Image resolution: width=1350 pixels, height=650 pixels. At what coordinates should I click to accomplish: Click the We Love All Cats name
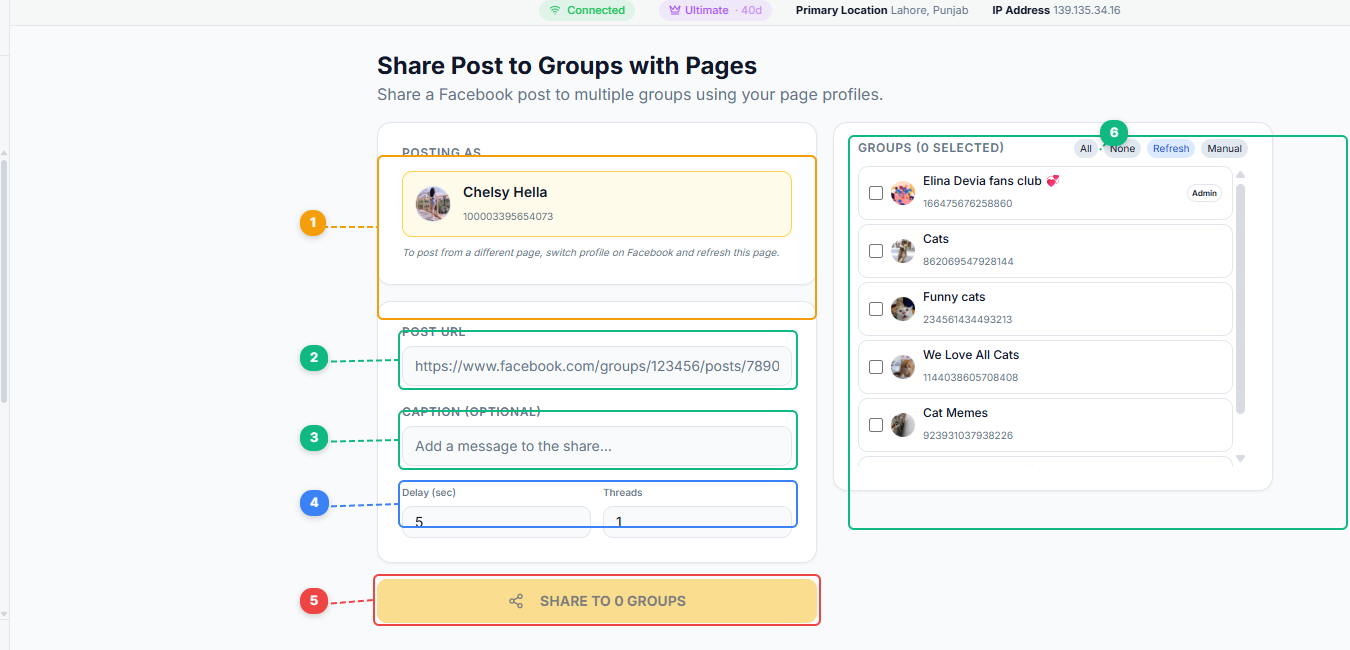point(971,355)
